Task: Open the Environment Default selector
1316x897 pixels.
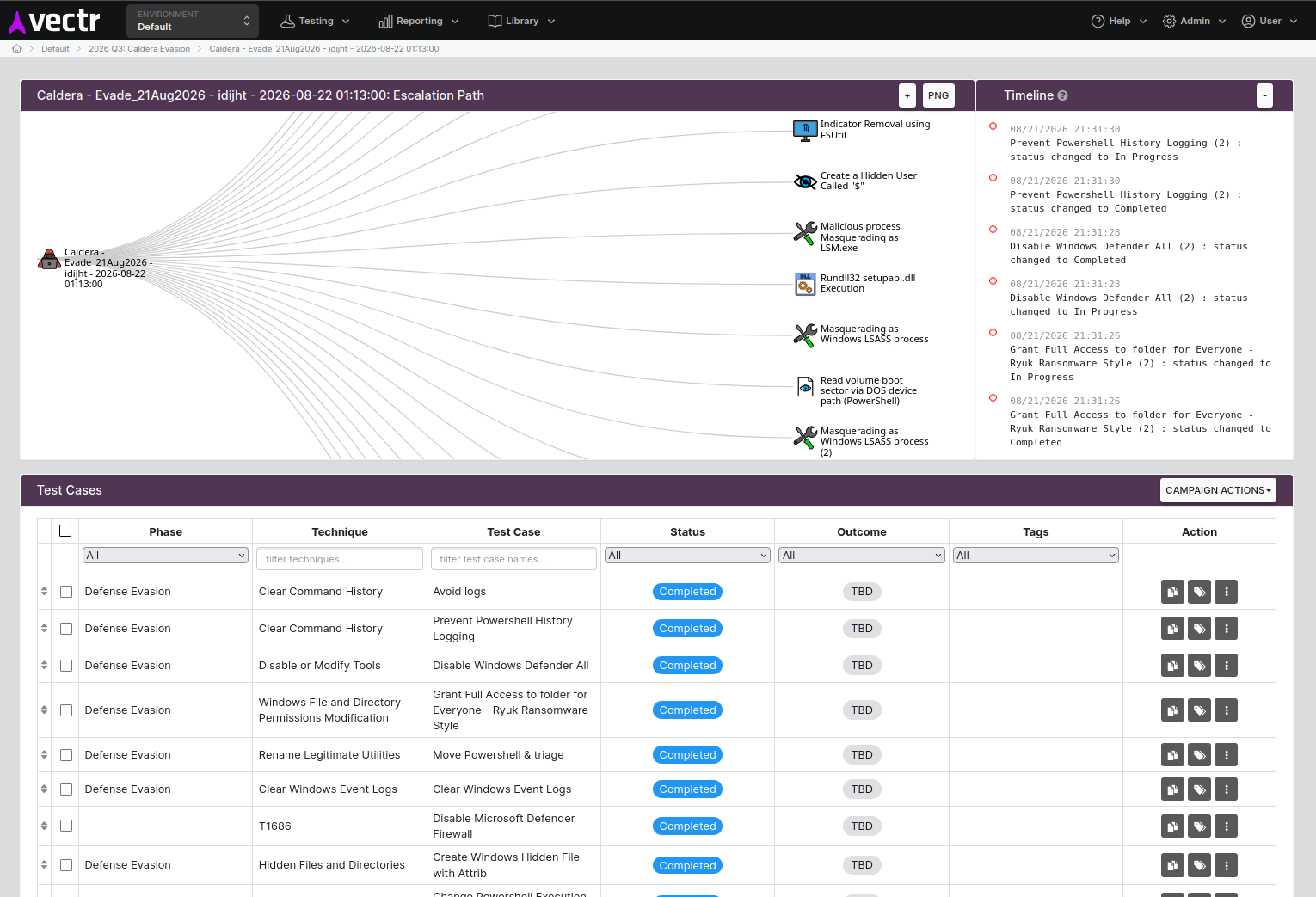Action: pyautogui.click(x=193, y=21)
